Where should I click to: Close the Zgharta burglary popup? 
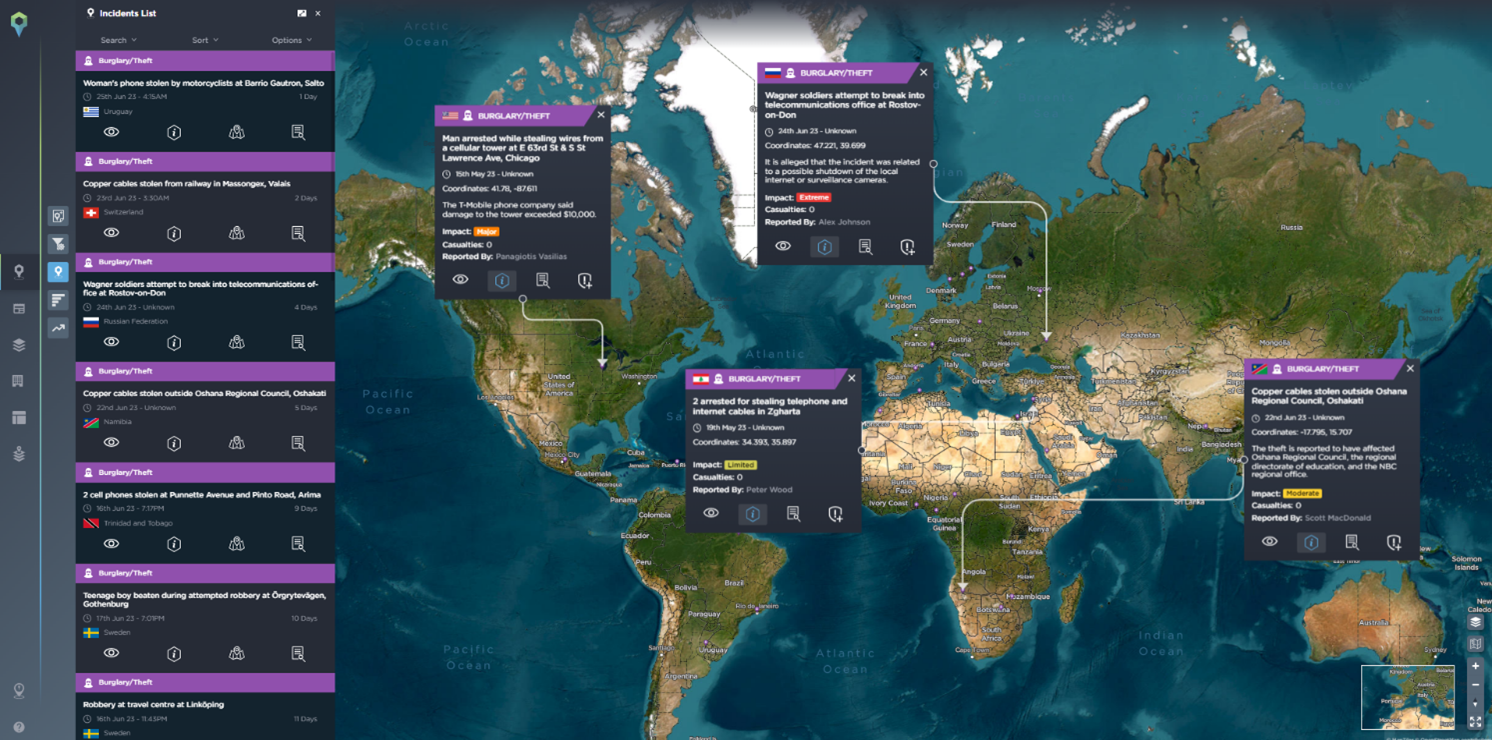tap(852, 378)
